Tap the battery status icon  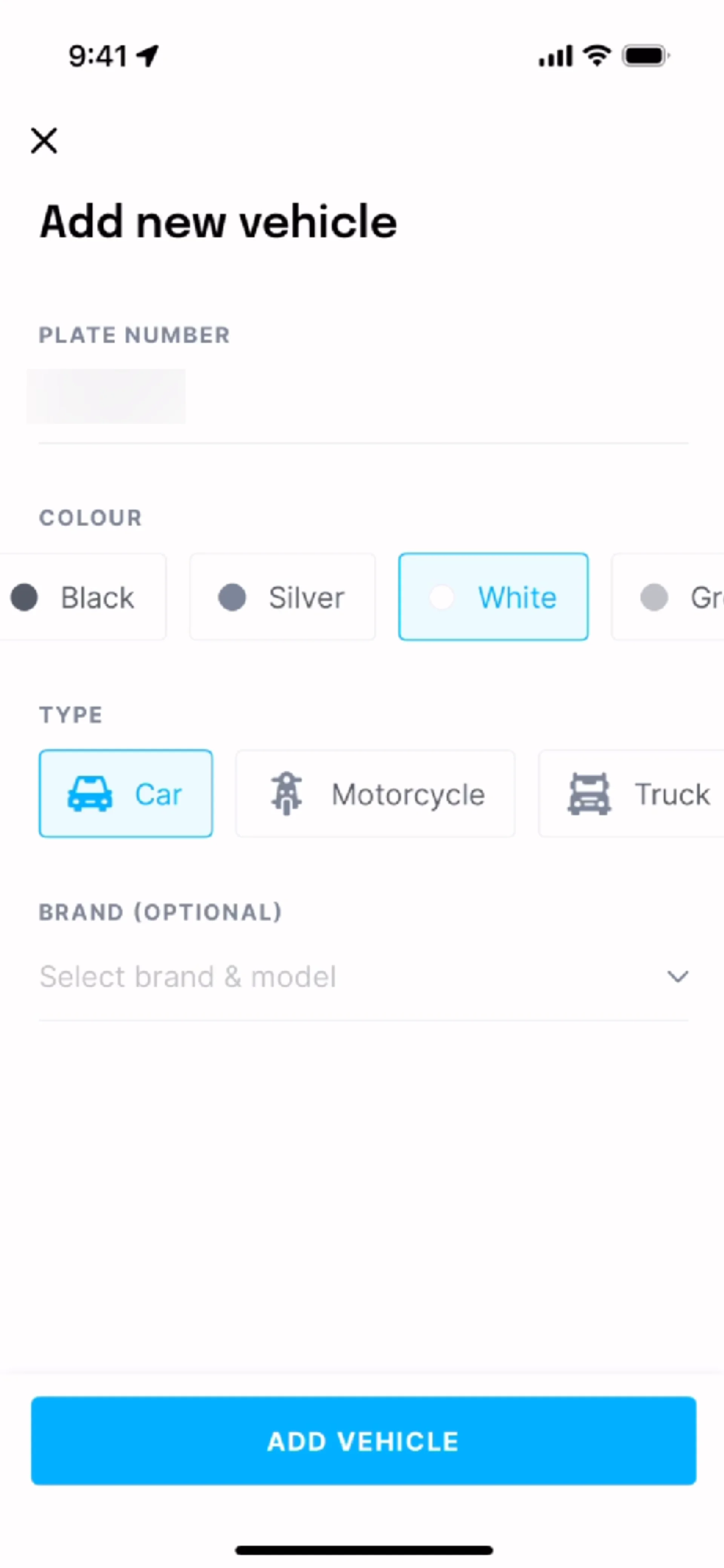point(645,56)
